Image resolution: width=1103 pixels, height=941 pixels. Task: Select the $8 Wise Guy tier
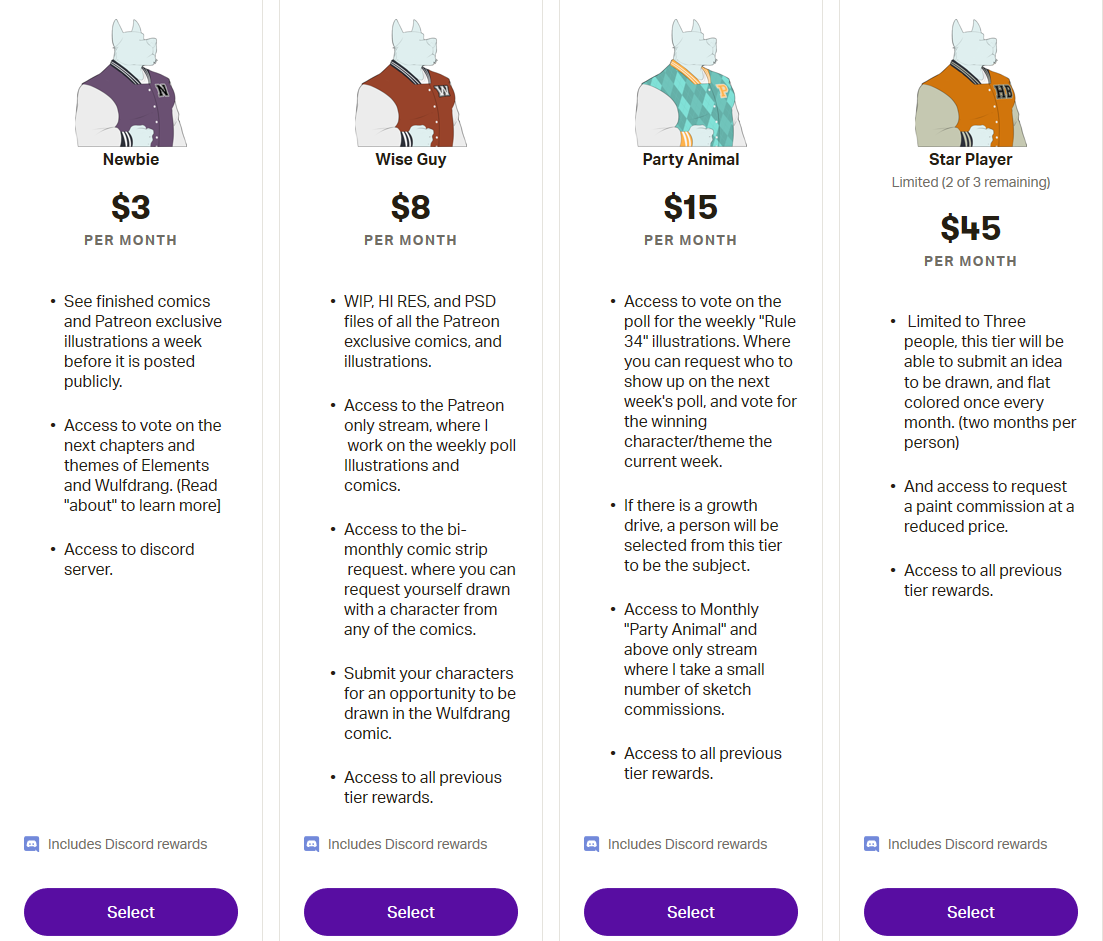(411, 912)
